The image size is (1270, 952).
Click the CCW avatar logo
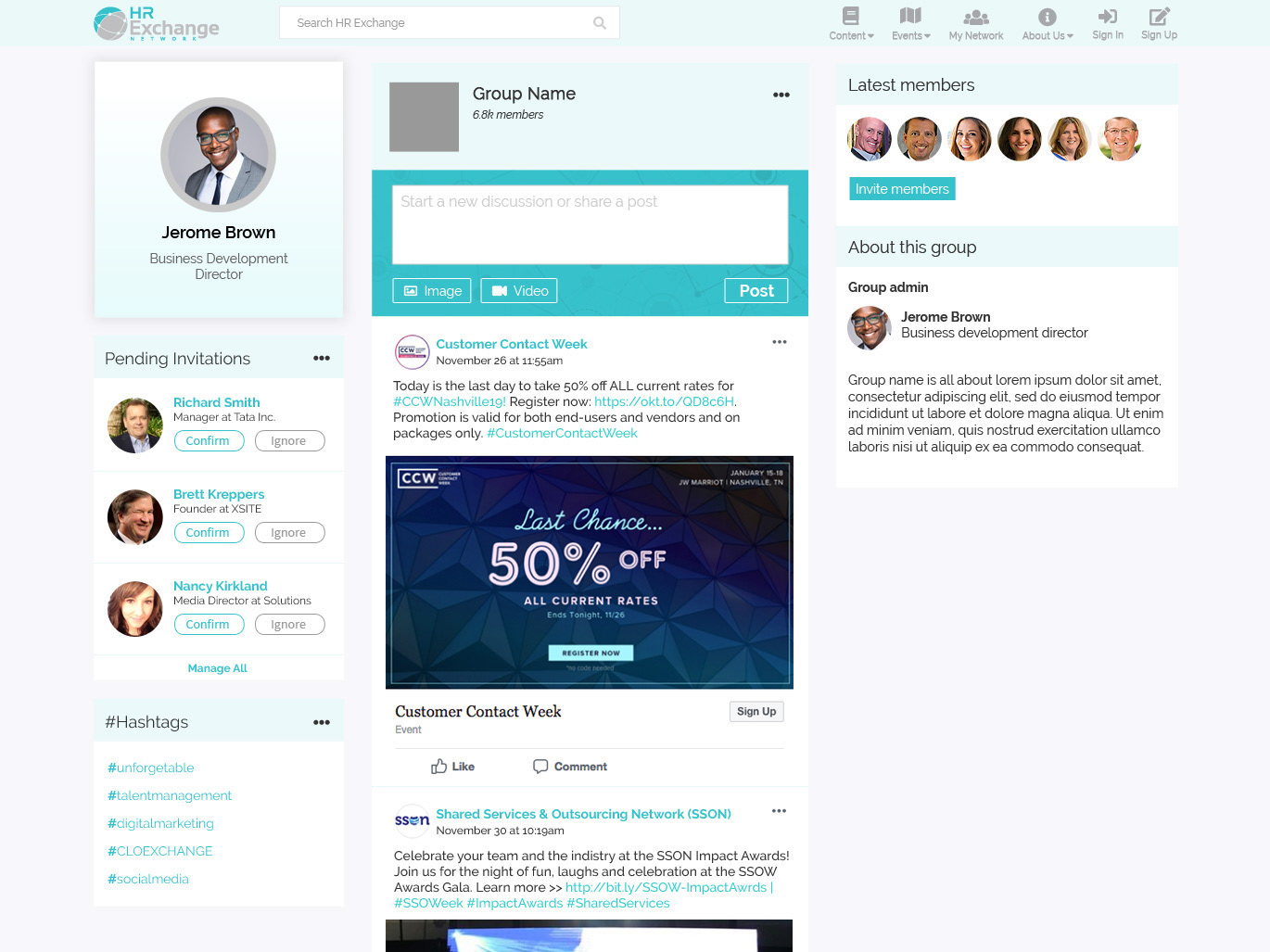tap(413, 352)
